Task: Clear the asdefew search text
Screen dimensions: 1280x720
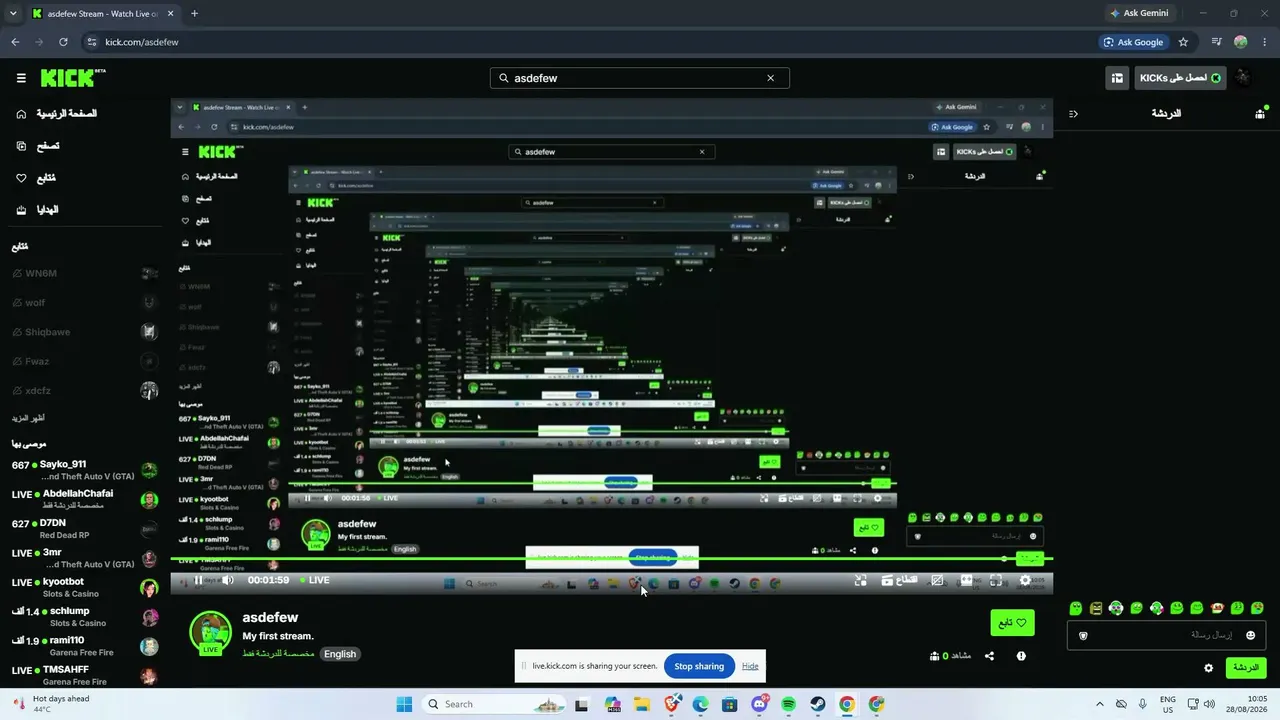Action: (x=770, y=78)
